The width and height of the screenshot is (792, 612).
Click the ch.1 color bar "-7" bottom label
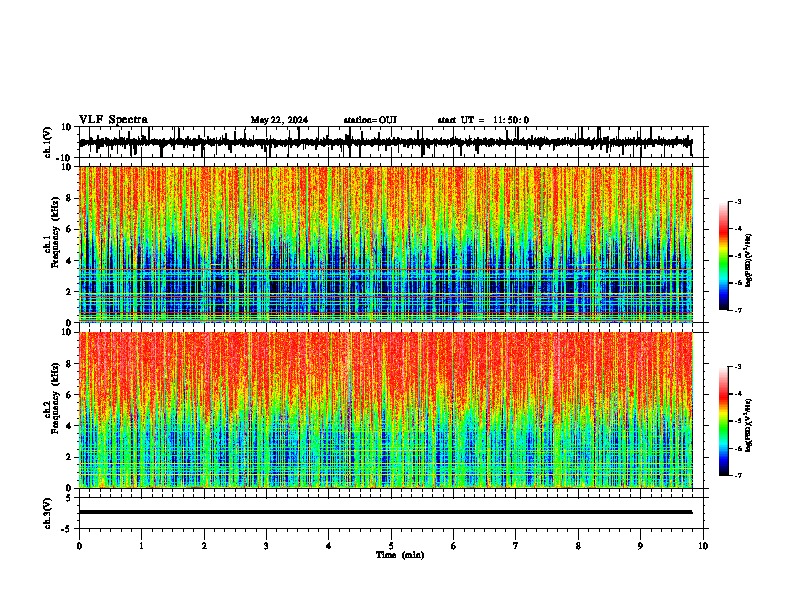[x=738, y=310]
